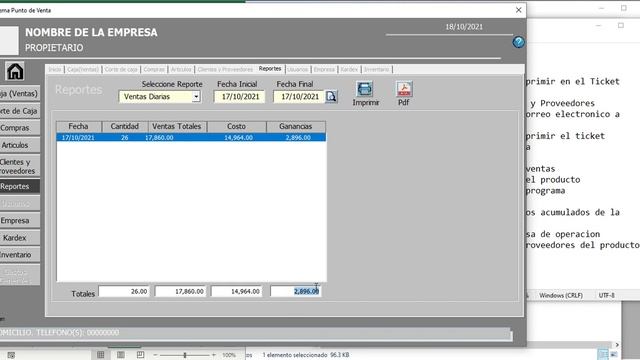Viewport: 640px width, 360px height.
Task: Open the blue help question mark
Action: coord(518,42)
